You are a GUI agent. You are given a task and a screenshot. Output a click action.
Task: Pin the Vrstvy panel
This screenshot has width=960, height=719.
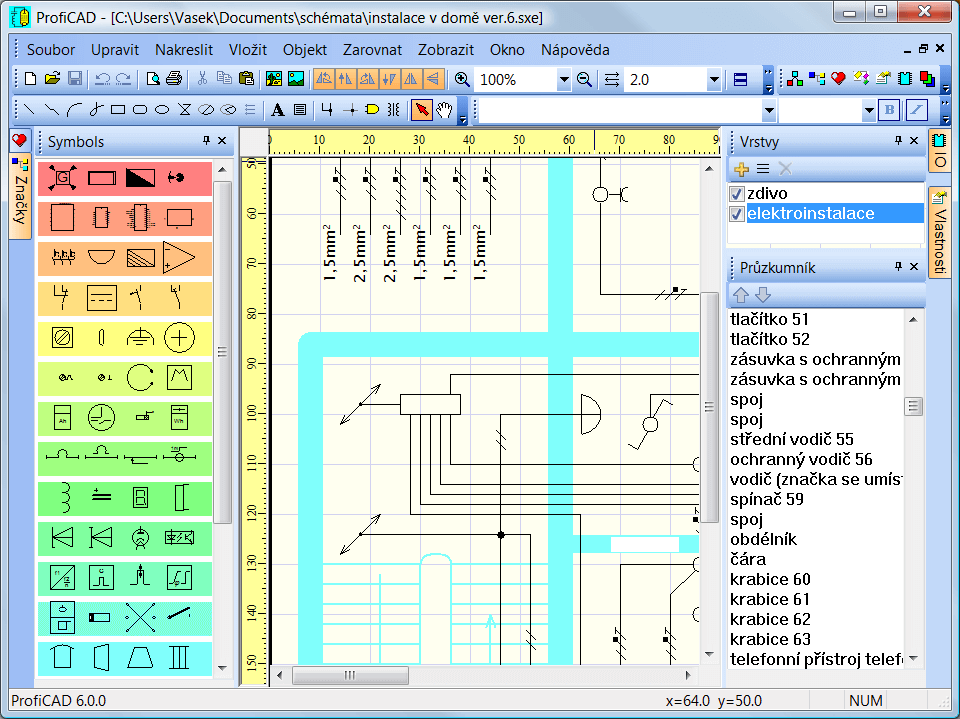point(898,141)
